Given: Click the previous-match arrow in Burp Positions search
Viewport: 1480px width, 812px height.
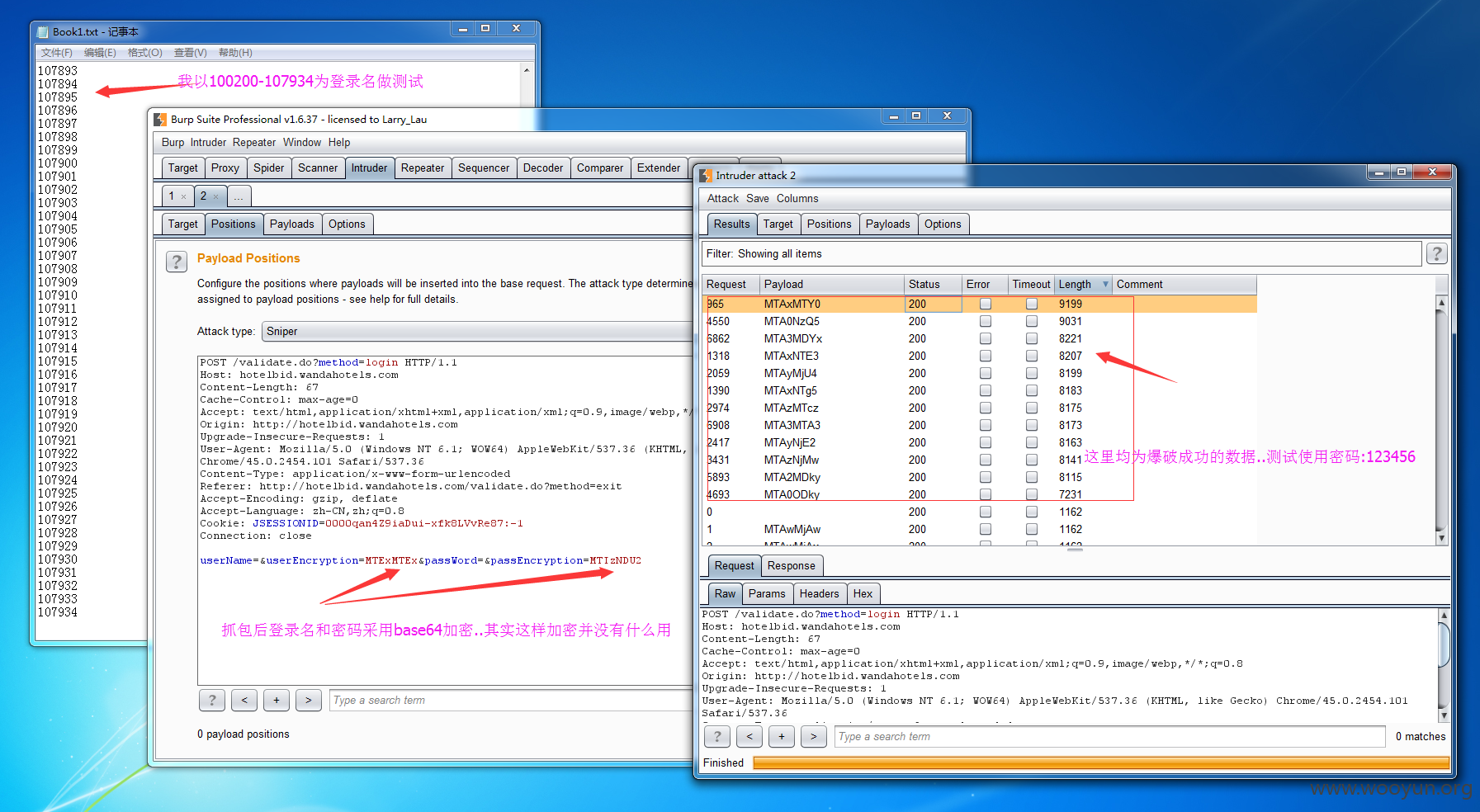Looking at the screenshot, I should [x=244, y=700].
